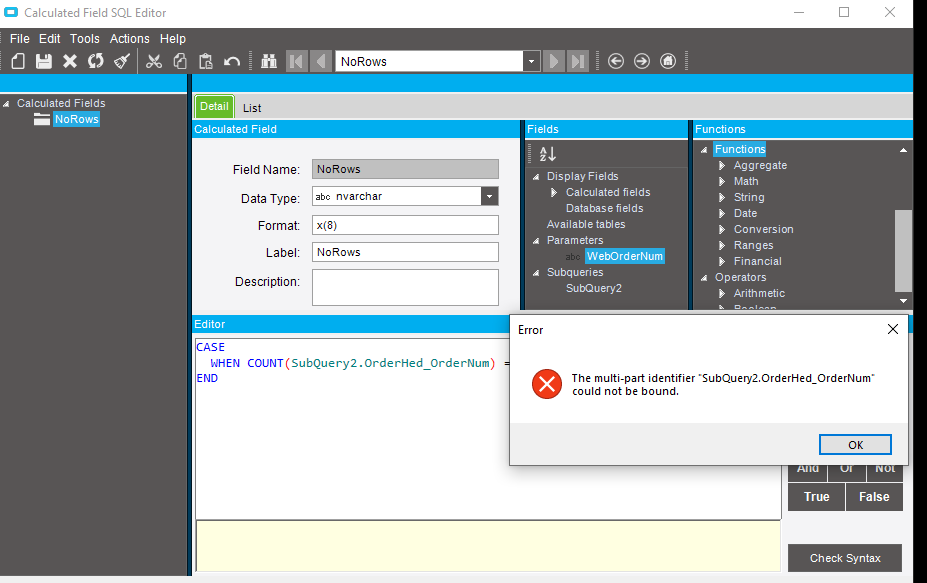
Task: Click the Field Name NoRows box
Action: [405, 169]
